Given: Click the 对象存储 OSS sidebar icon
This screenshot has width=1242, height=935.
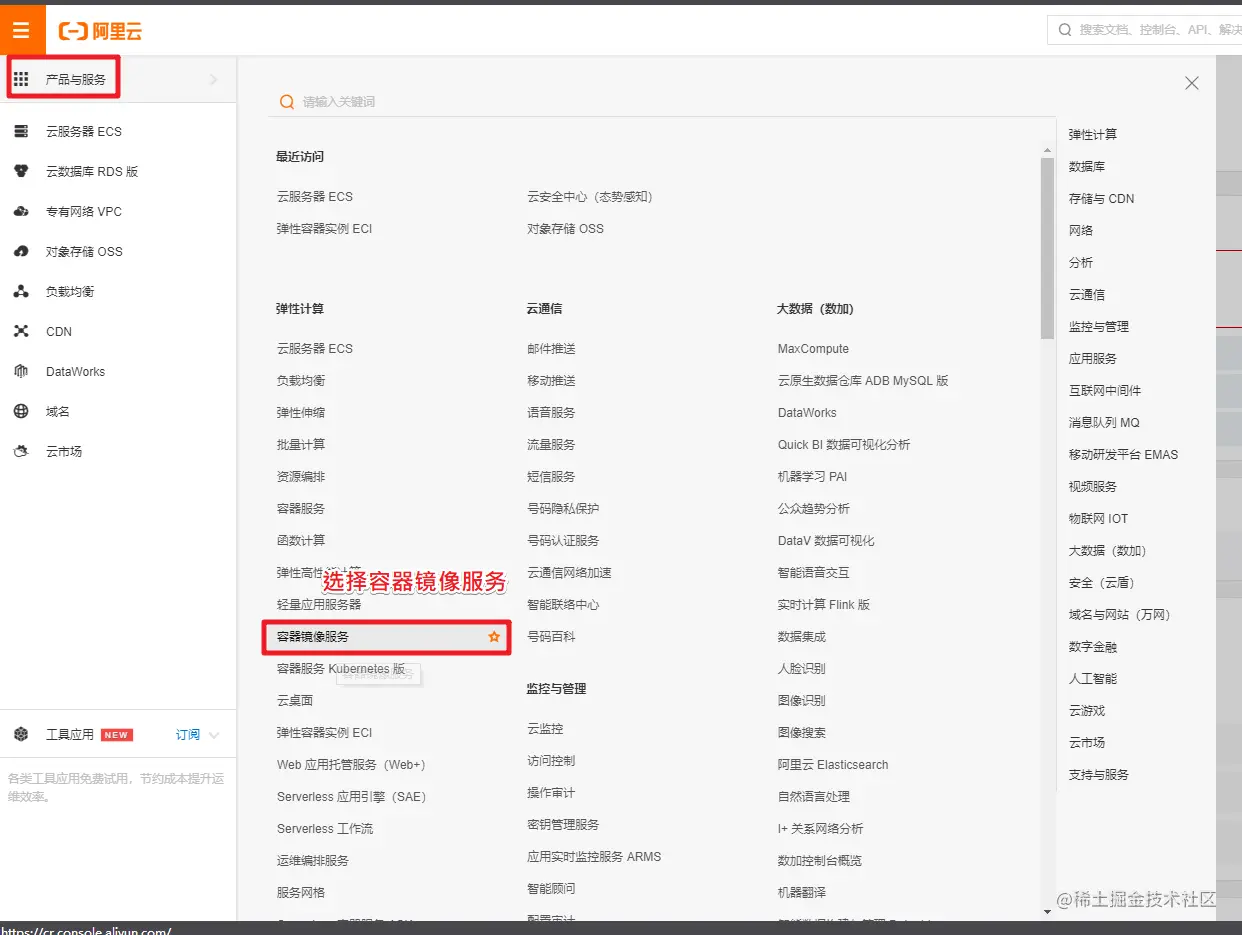Looking at the screenshot, I should click(x=21, y=251).
